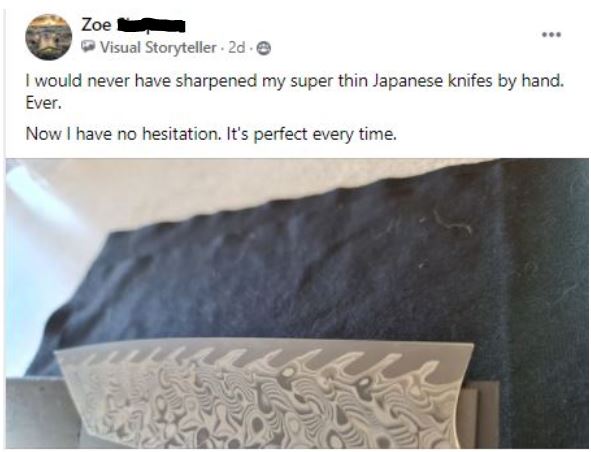591x452 pixels.
Task: Click the 'Ever.' line of the post
Action: (43, 103)
